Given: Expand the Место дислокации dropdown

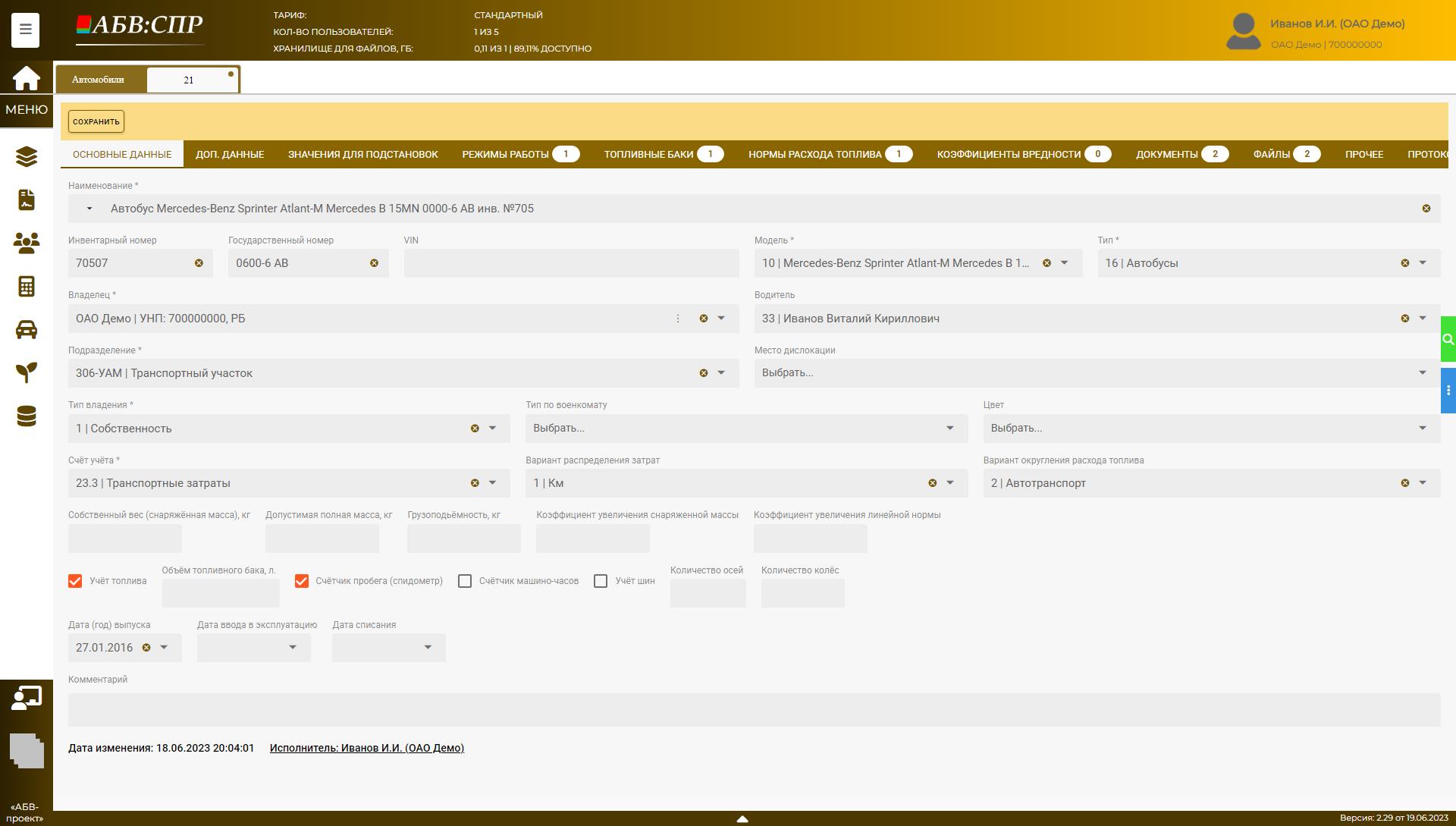Looking at the screenshot, I should click(x=1422, y=373).
